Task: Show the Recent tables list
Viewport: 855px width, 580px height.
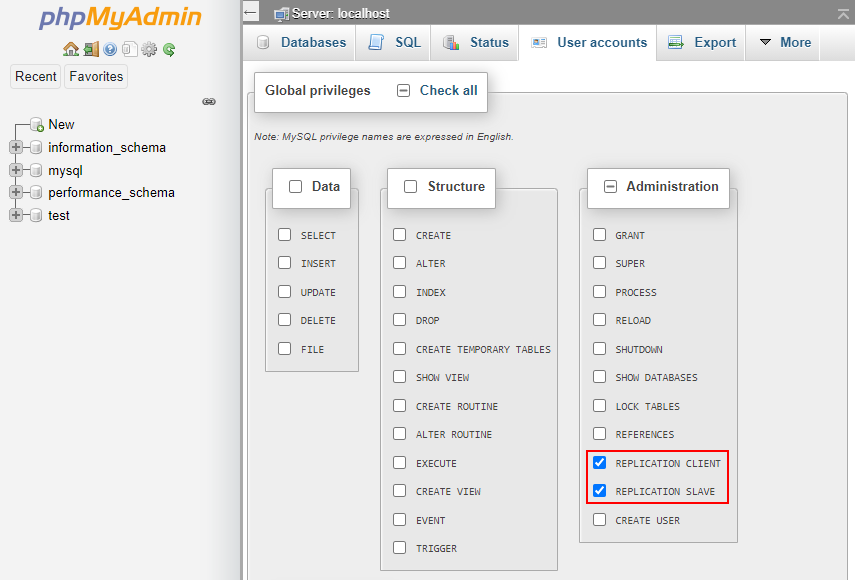Action: tap(35, 76)
